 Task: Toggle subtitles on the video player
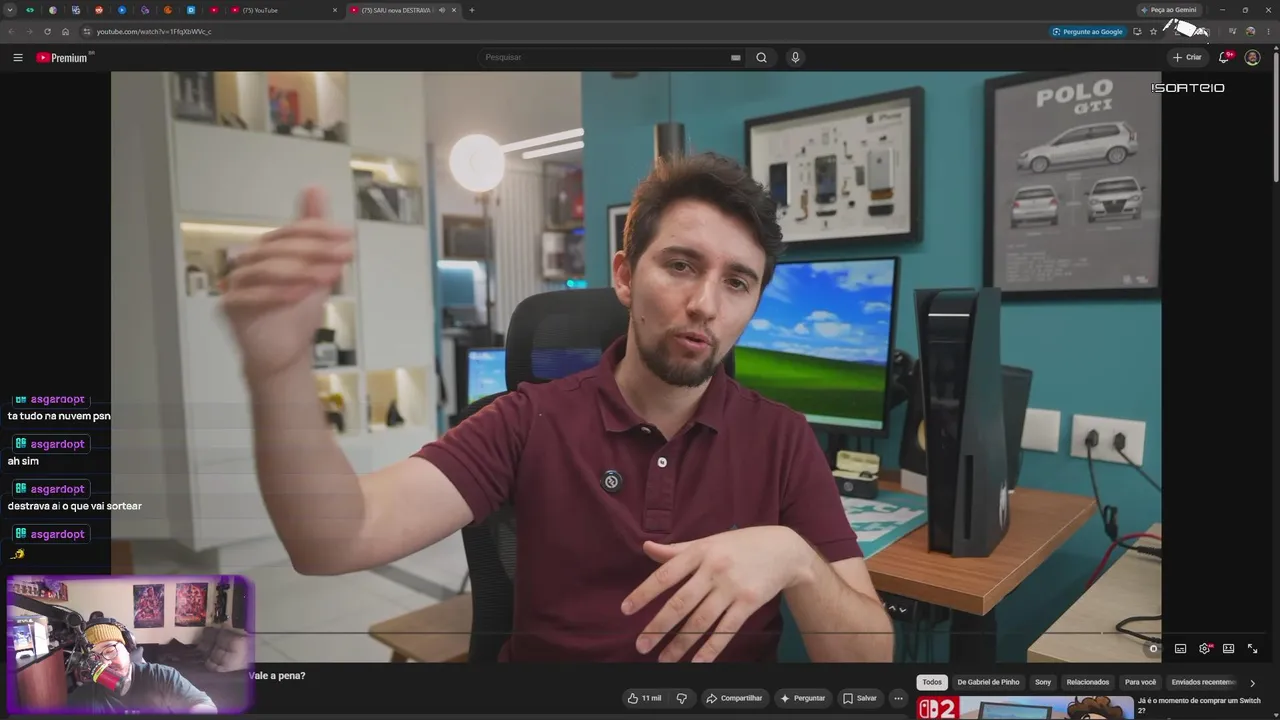click(x=1180, y=649)
